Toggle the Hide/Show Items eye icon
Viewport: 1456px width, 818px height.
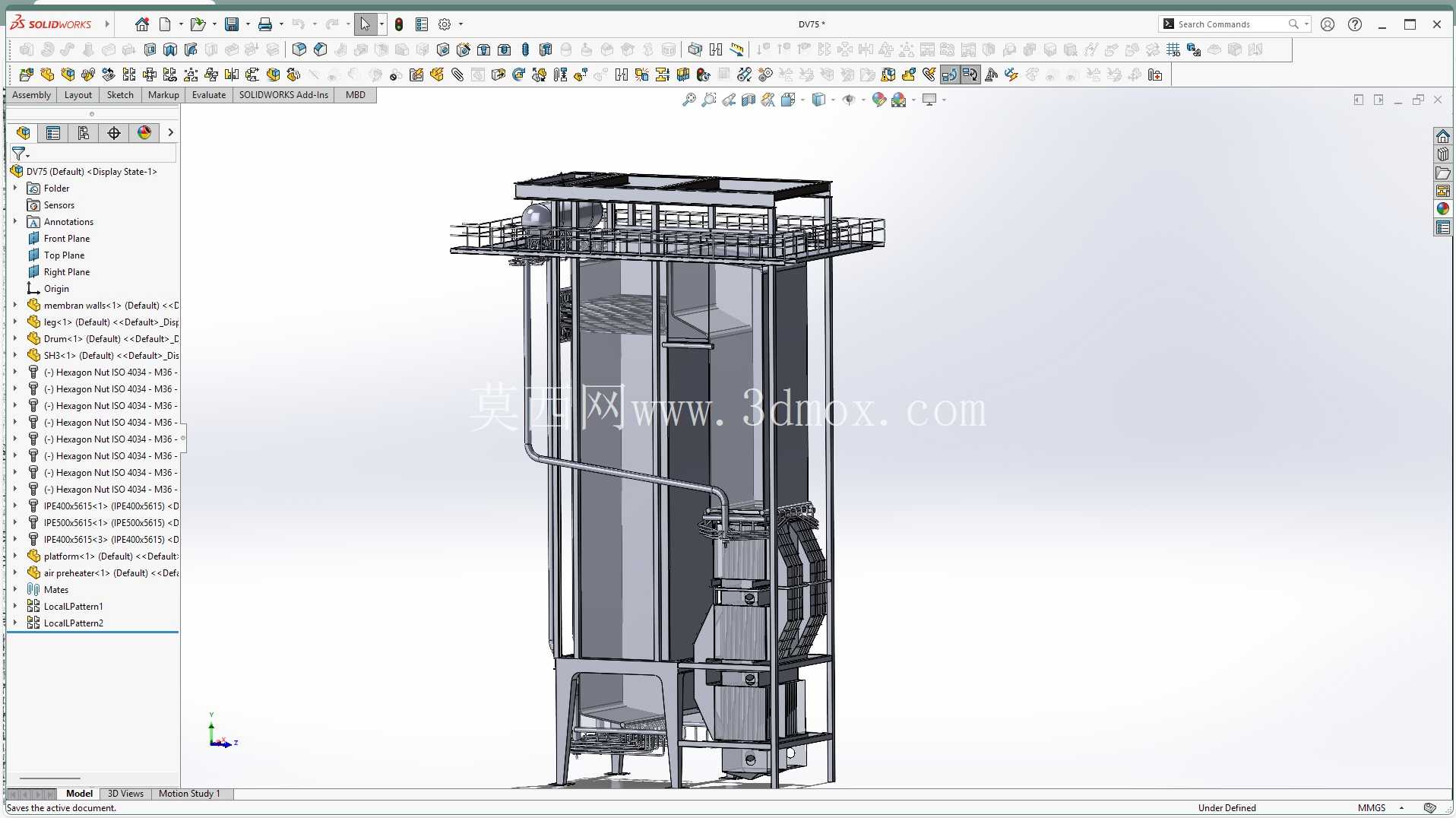[x=849, y=100]
